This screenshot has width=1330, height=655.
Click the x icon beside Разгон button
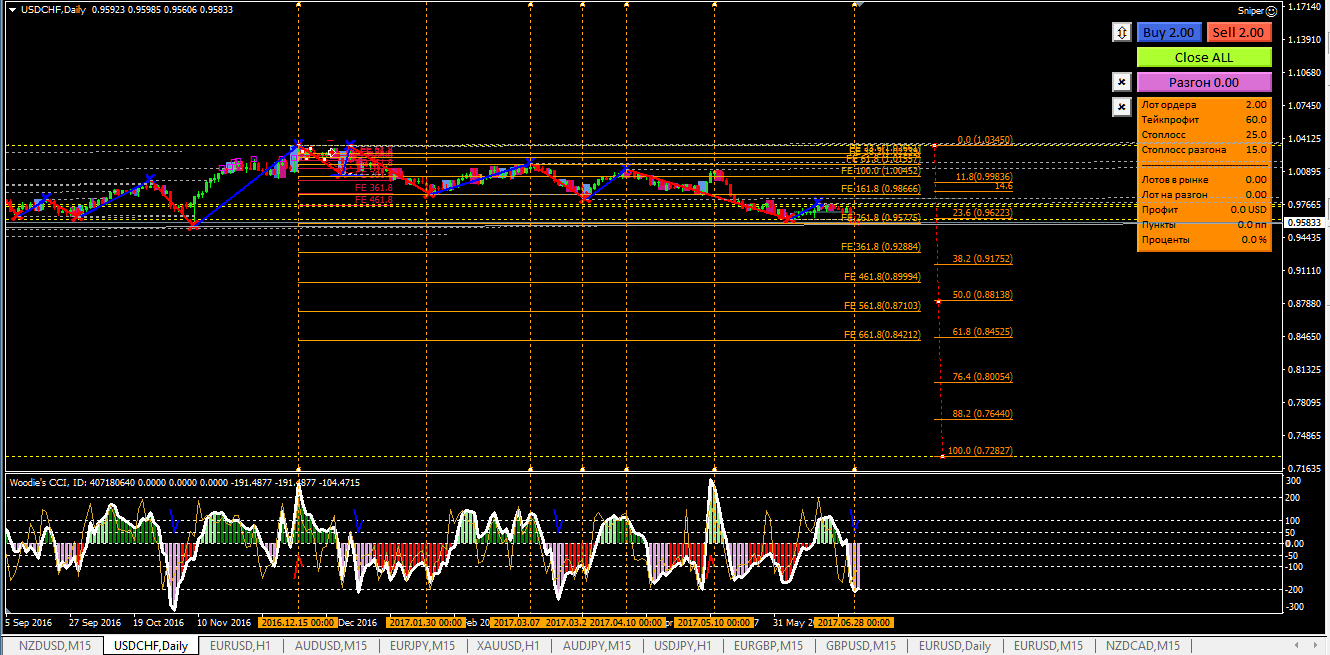click(x=1122, y=82)
